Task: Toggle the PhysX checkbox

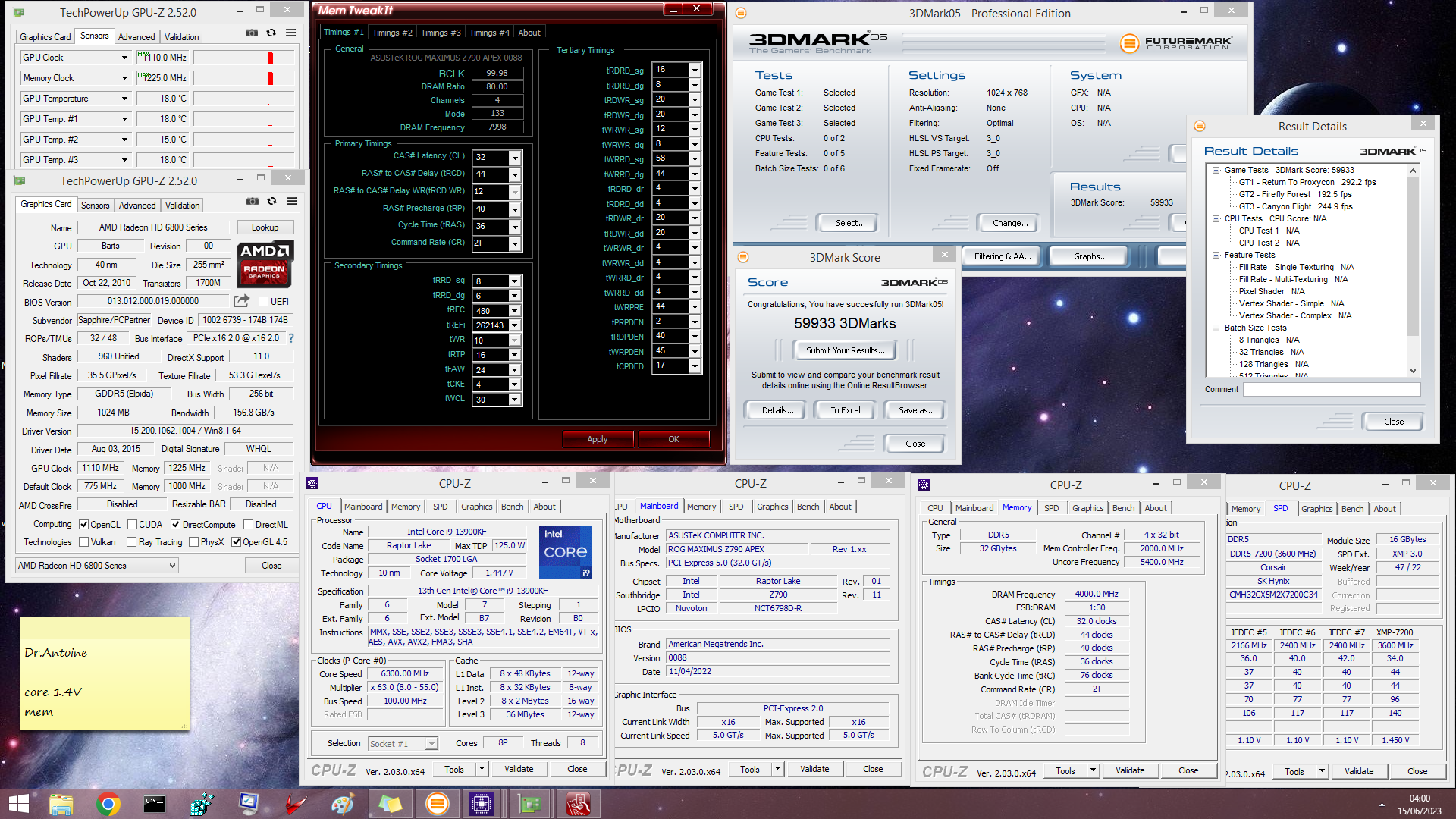Action: point(194,542)
